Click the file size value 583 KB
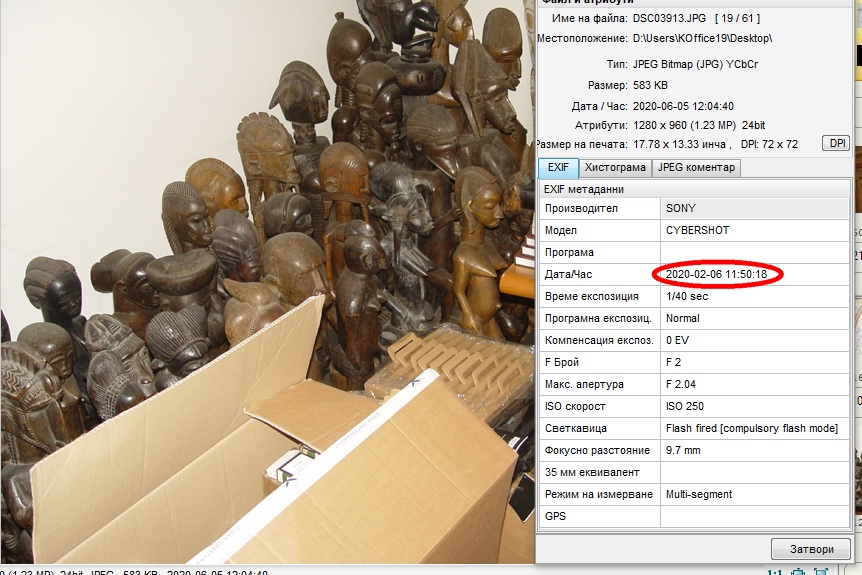 point(650,85)
